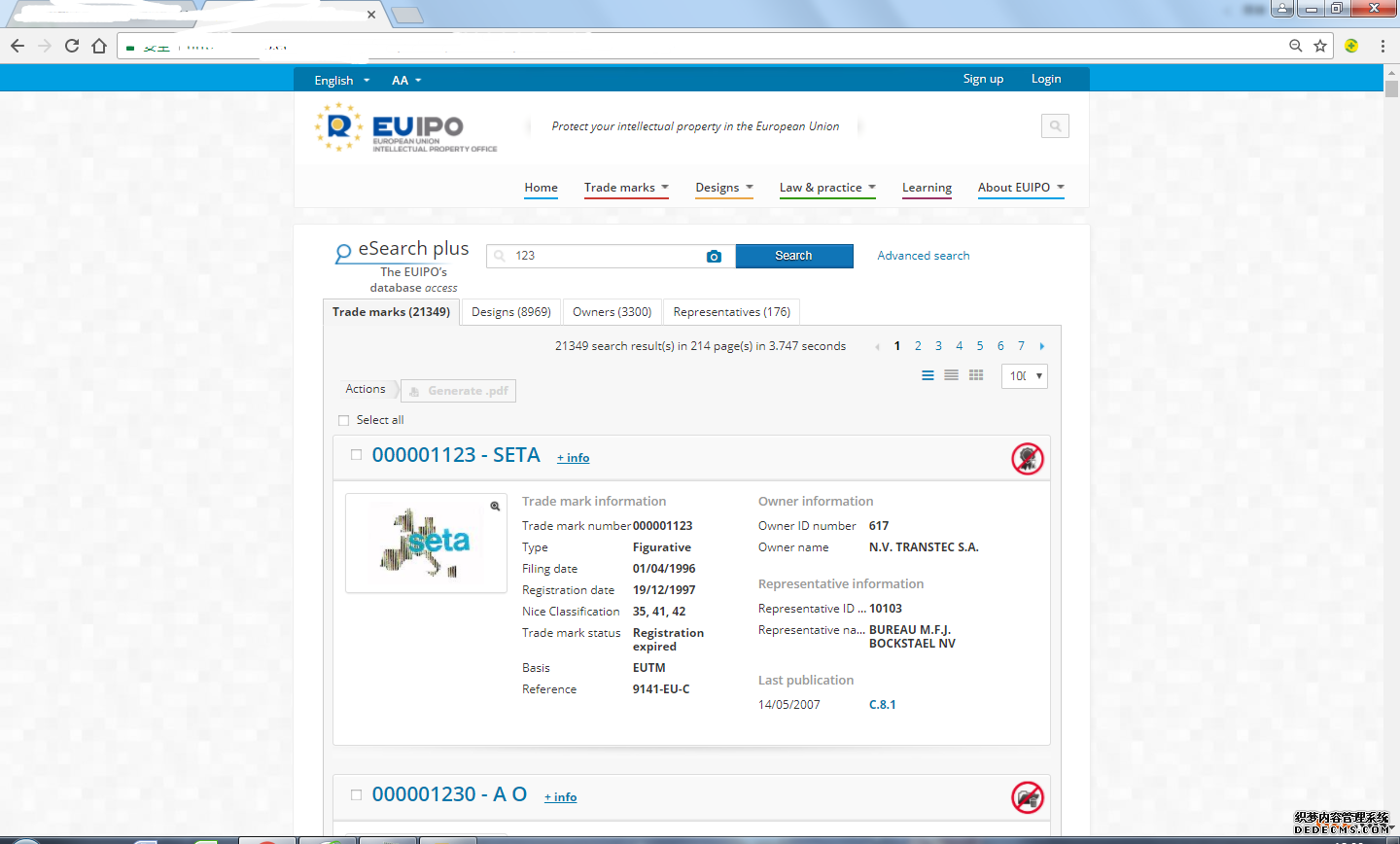Switch to the compact list view icon

[951, 375]
